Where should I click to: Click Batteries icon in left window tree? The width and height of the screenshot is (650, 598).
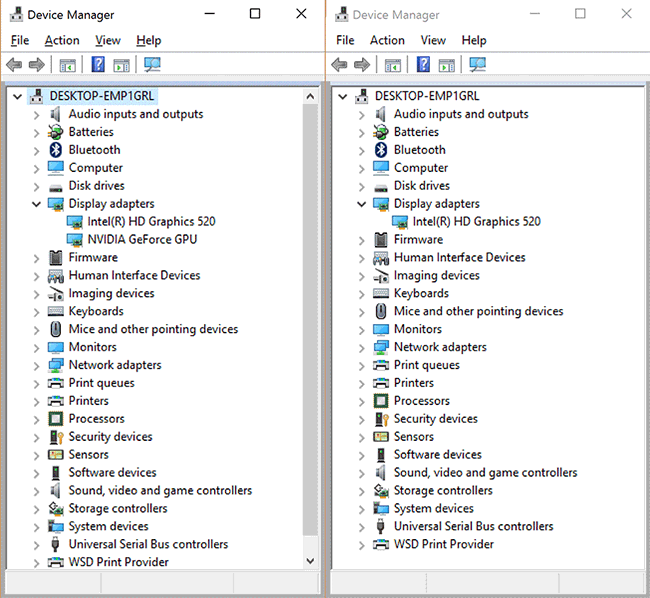pyautogui.click(x=56, y=132)
